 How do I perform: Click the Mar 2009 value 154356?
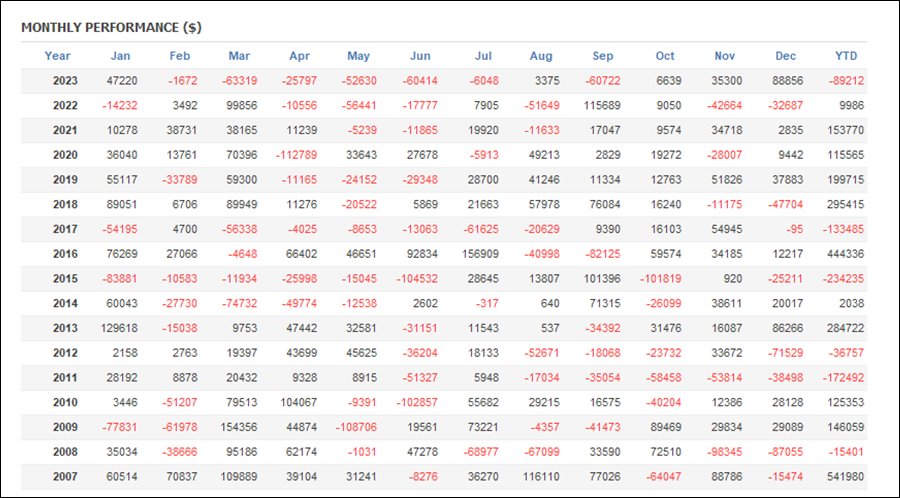coord(236,427)
